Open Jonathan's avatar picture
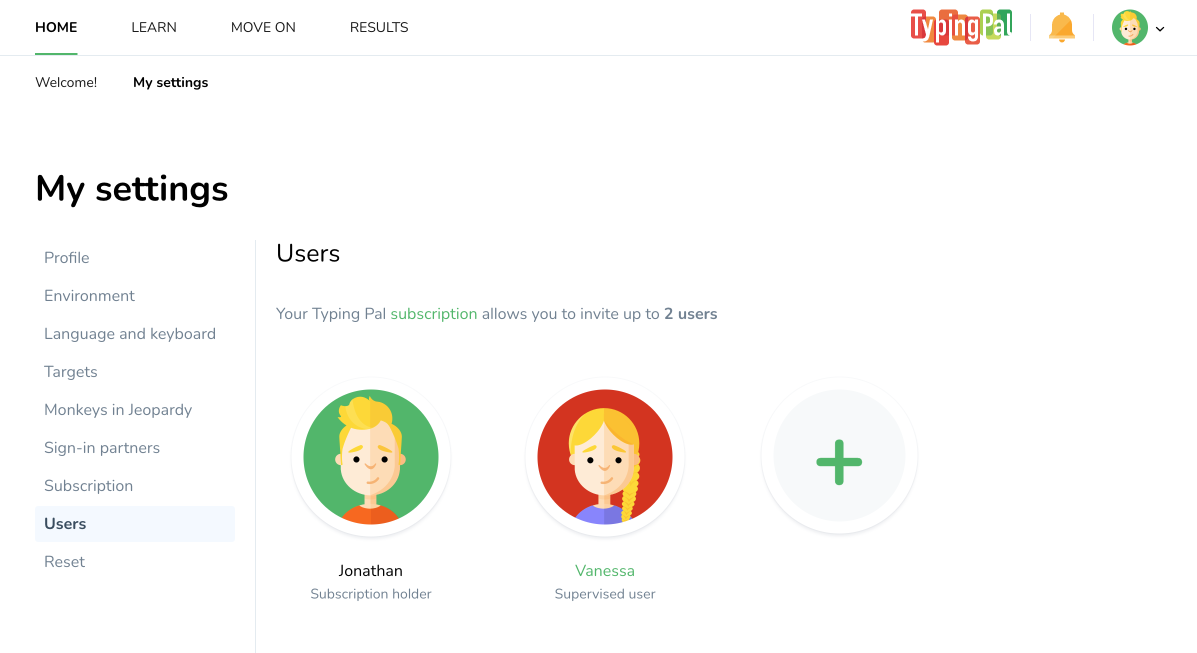Screen dimensions: 1197x653 tap(371, 457)
